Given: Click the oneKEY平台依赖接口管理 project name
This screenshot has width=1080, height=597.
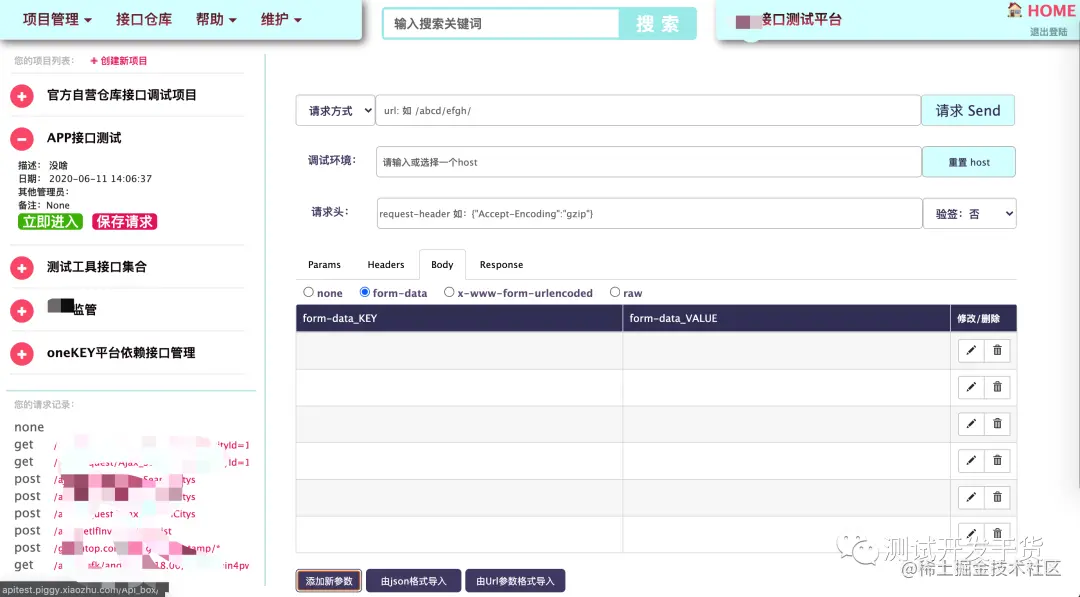Looking at the screenshot, I should (121, 353).
